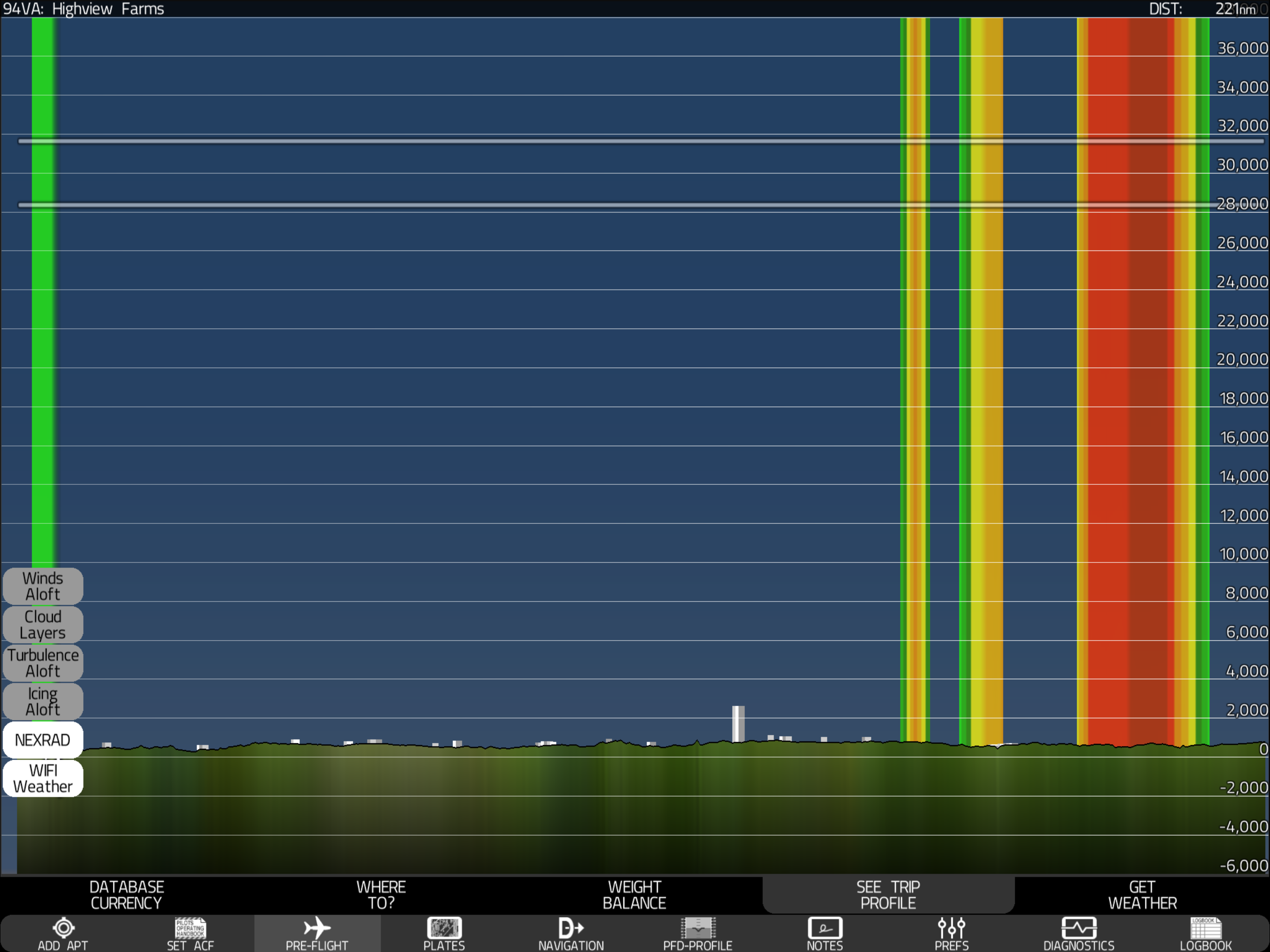Open the NOTES signature icon
Image resolution: width=1270 pixels, height=952 pixels.
pyautogui.click(x=825, y=928)
